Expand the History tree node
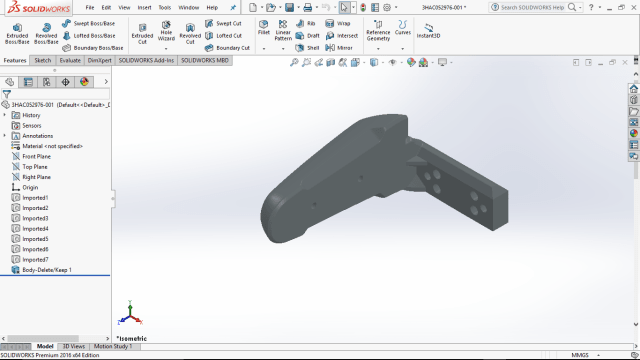This screenshot has width=640, height=360. tap(4, 115)
